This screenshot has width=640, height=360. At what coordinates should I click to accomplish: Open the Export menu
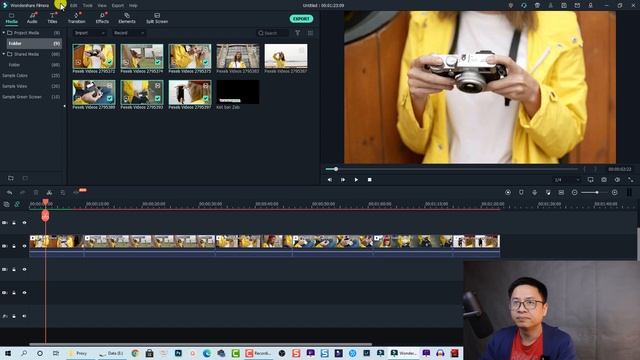(118, 6)
